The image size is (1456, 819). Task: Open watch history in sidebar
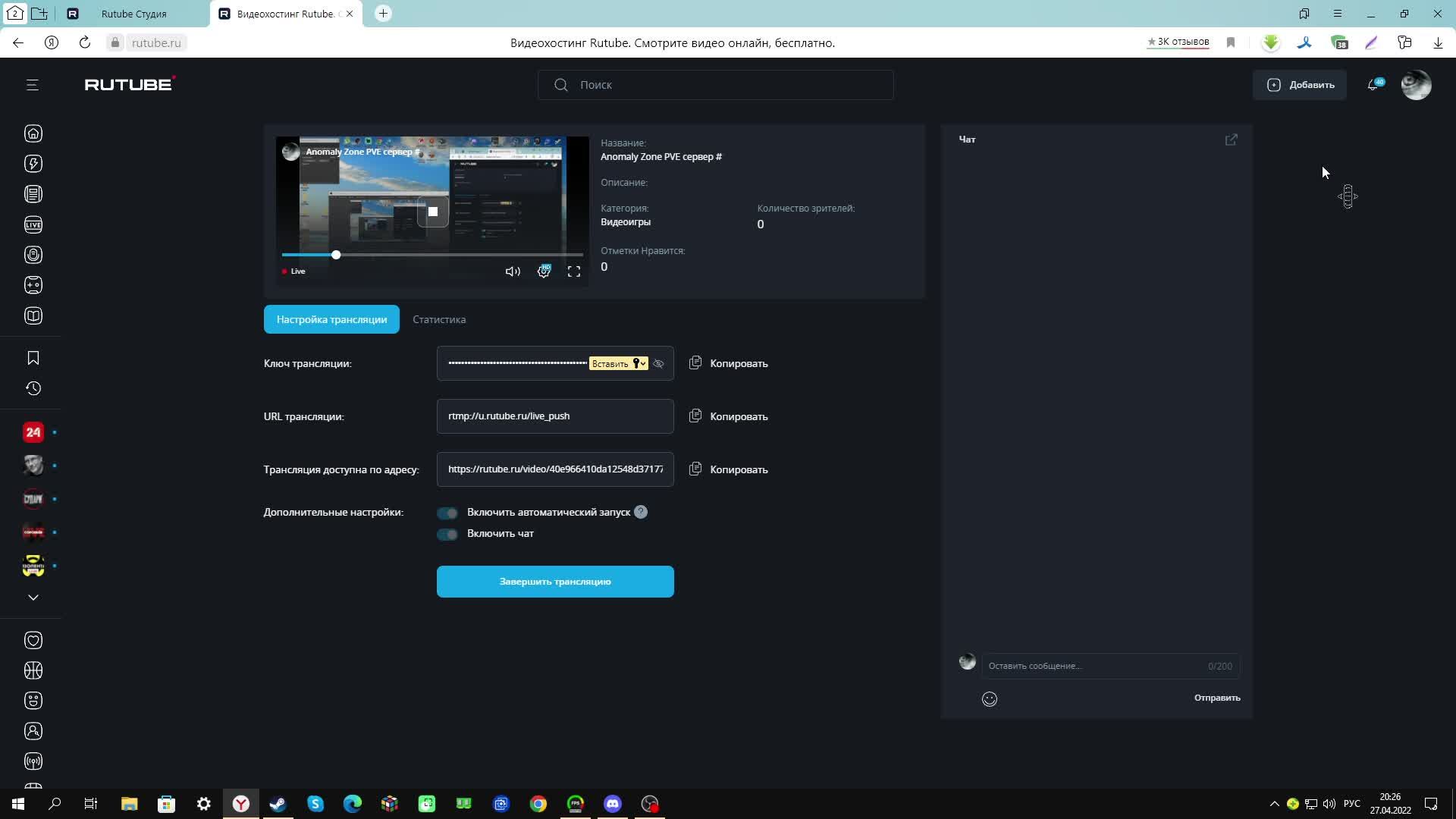[x=33, y=388]
